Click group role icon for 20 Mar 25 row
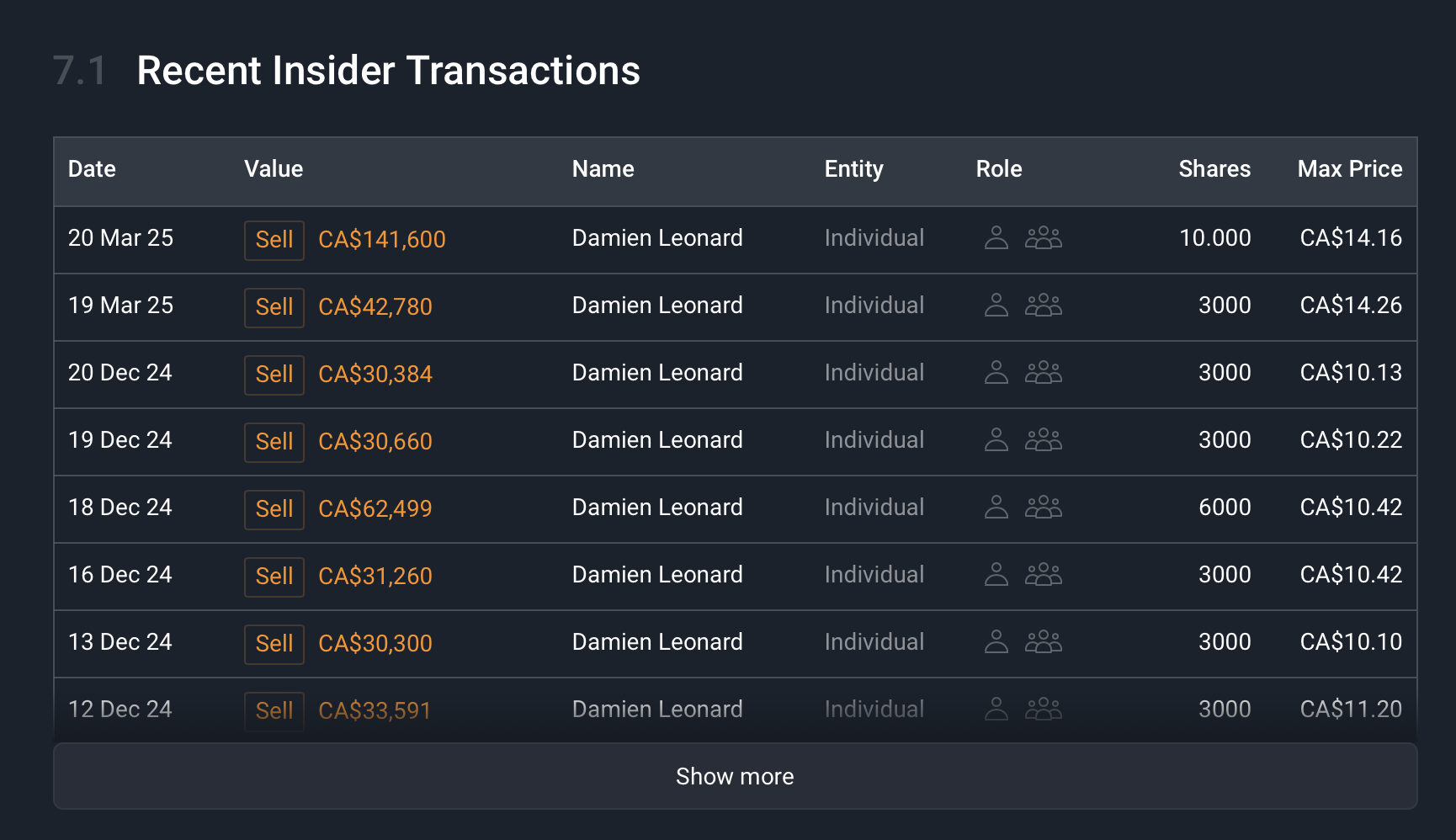The image size is (1456, 840). [1044, 238]
